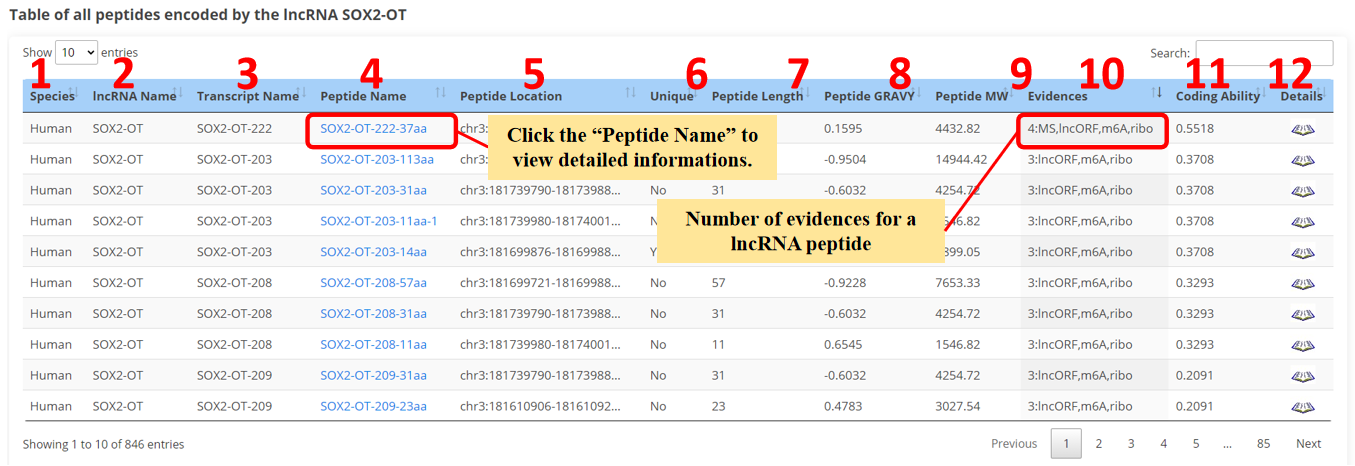Open details book icon for SOX2-OT-222-37aa row
Viewport: 1355px width, 466px height.
tap(1301, 129)
